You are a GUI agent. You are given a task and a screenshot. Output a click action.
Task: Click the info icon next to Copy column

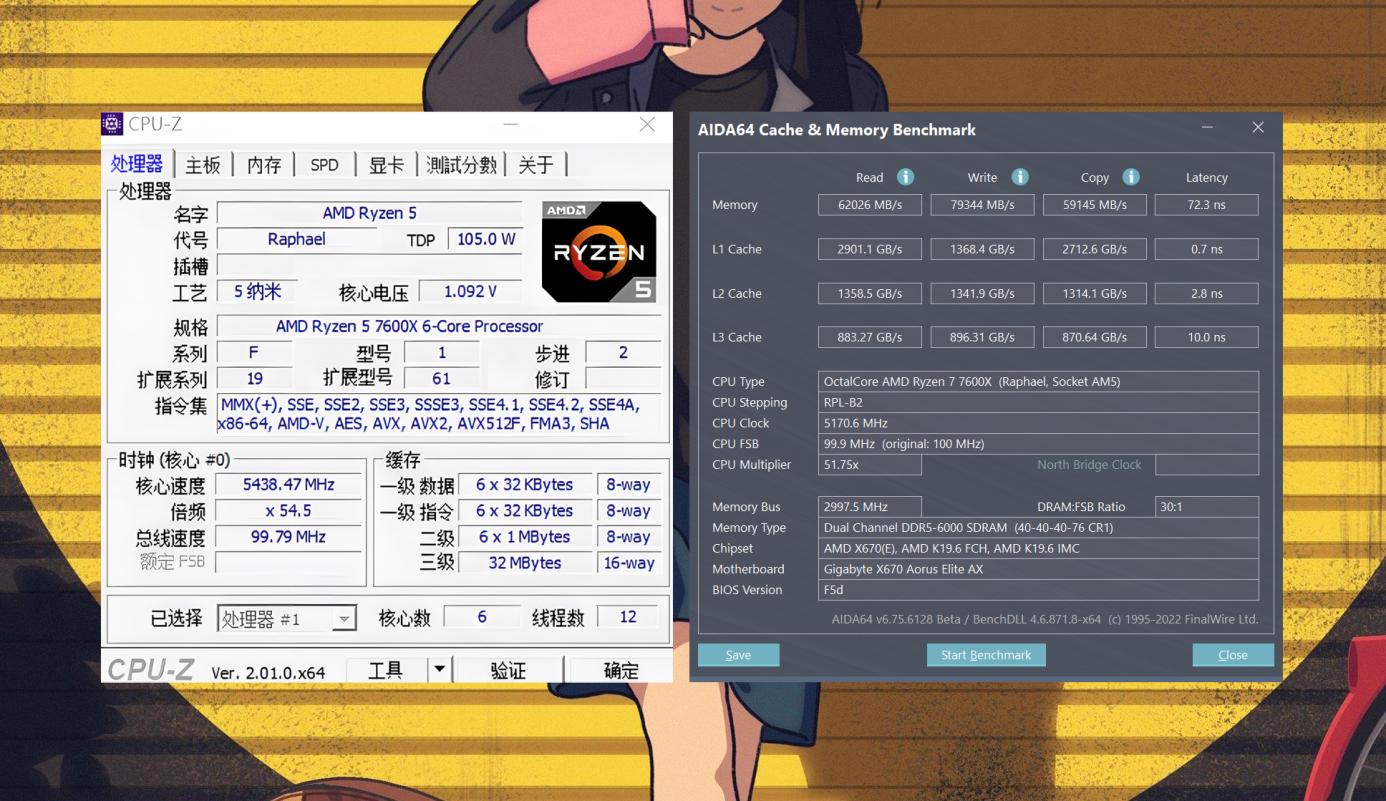1131,177
